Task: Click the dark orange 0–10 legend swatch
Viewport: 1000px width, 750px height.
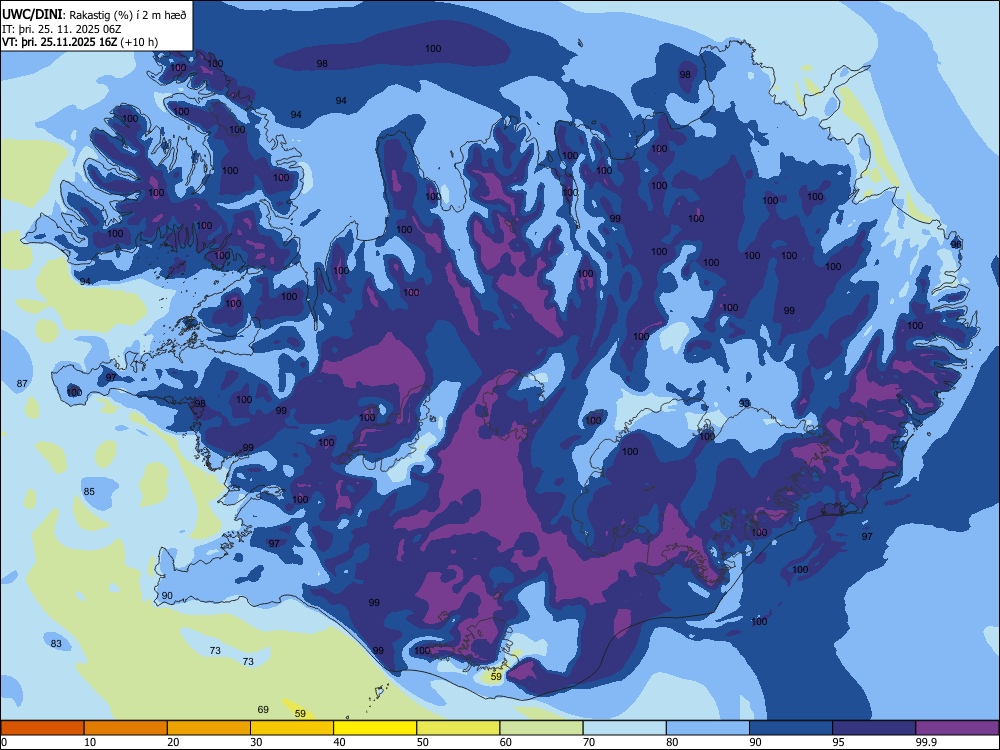Action: 42,728
